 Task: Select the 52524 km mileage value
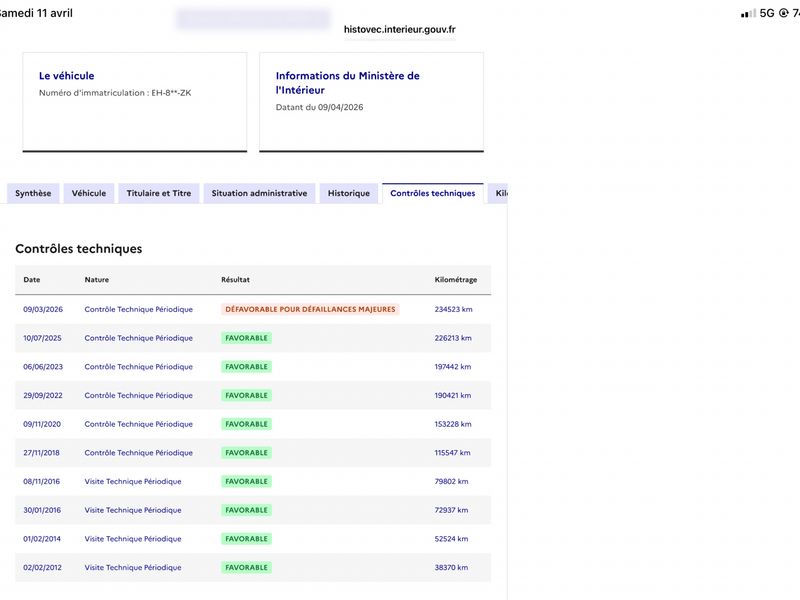(x=451, y=539)
